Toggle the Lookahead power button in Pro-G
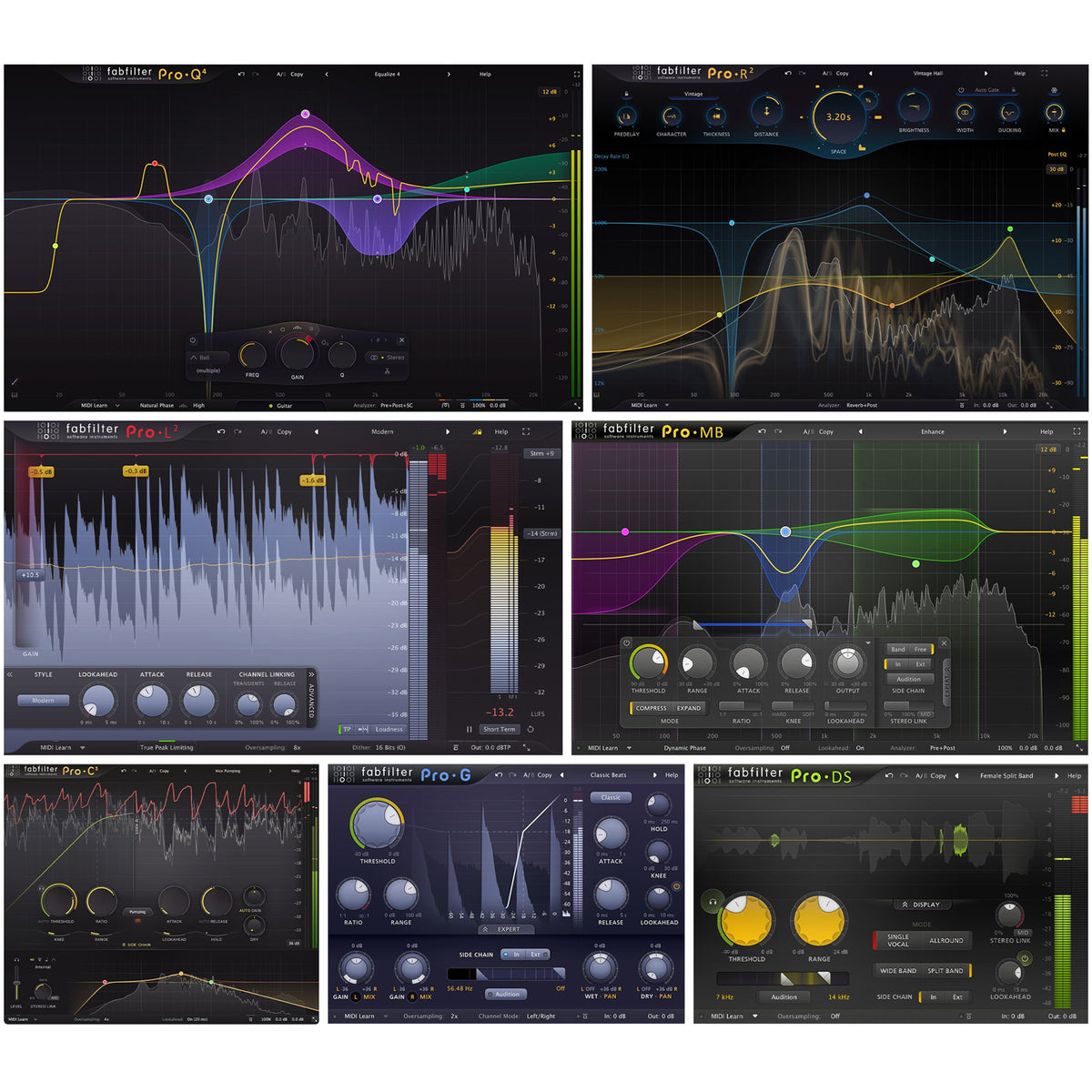This screenshot has width=1092, height=1092. pyautogui.click(x=676, y=886)
